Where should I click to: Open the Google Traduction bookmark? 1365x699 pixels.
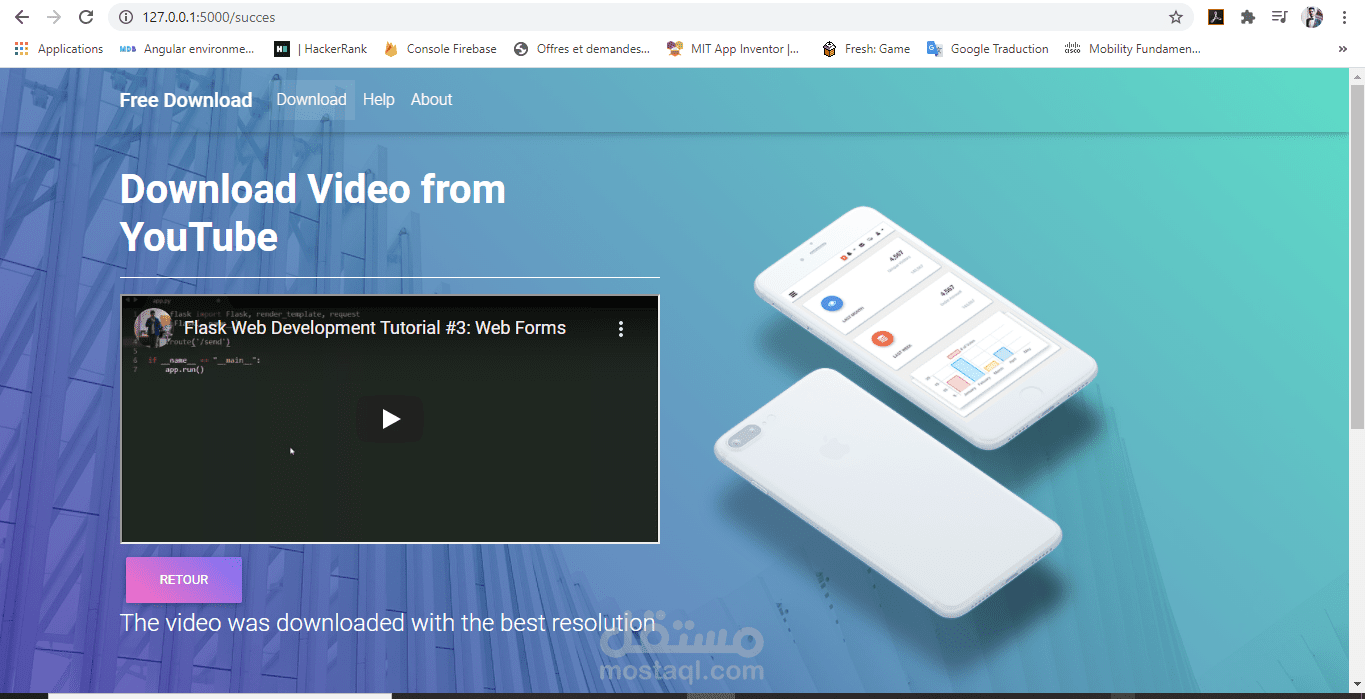[x=988, y=49]
